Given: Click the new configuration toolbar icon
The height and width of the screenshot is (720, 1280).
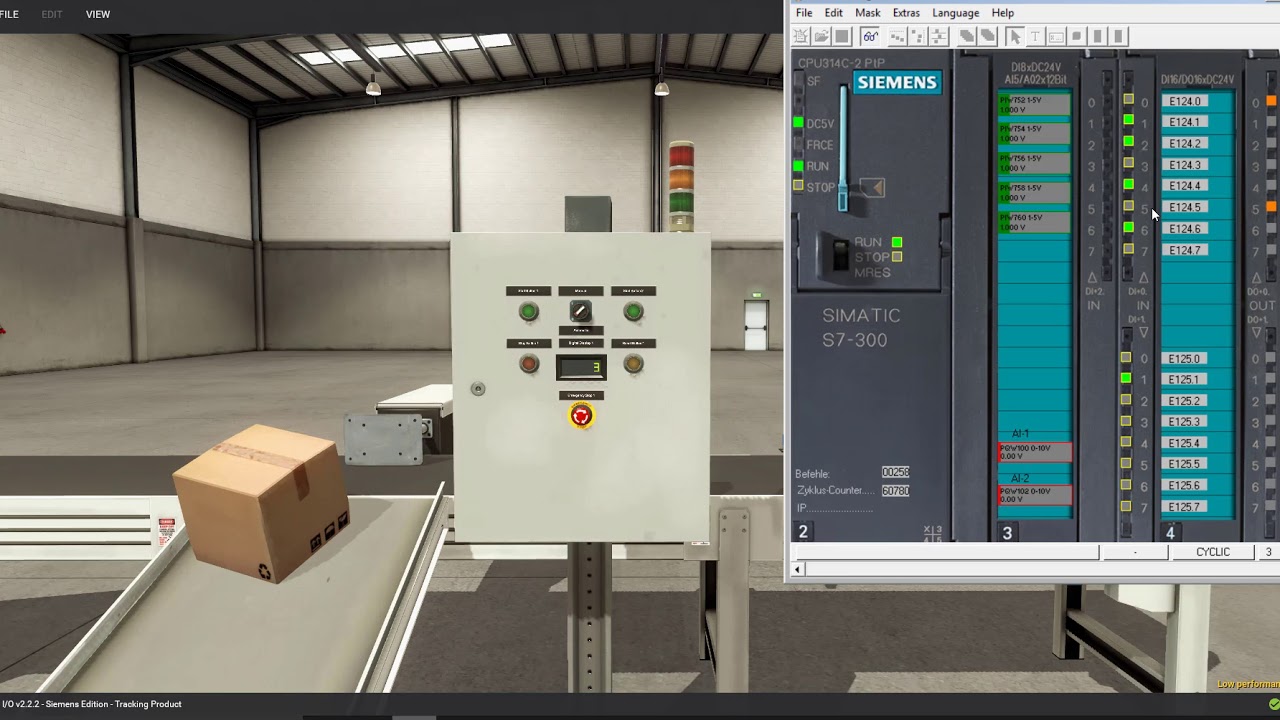Looking at the screenshot, I should pyautogui.click(x=801, y=36).
